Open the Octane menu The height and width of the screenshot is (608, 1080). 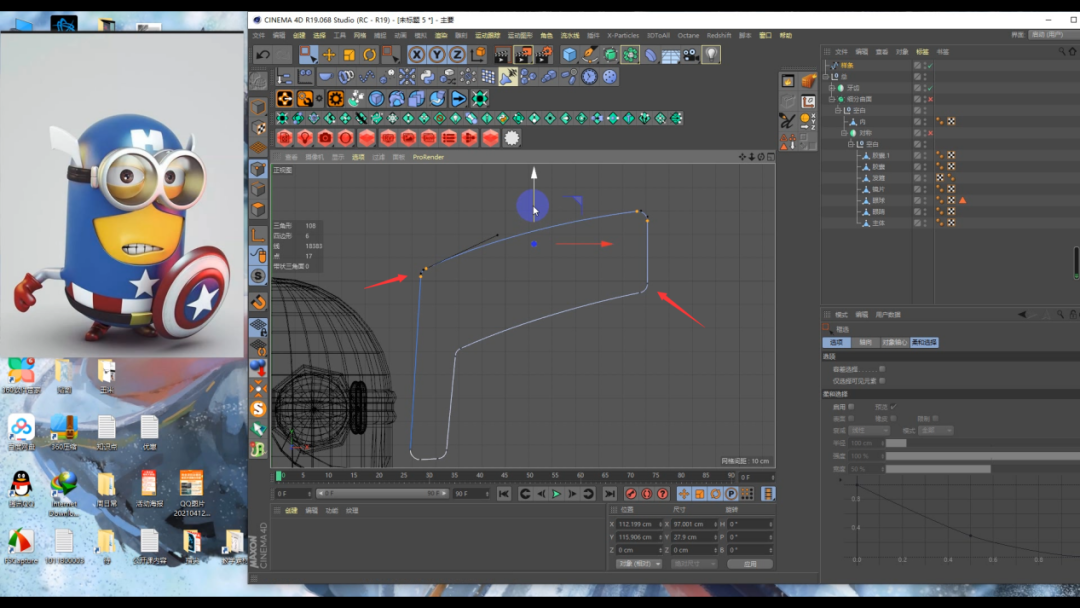(x=688, y=35)
